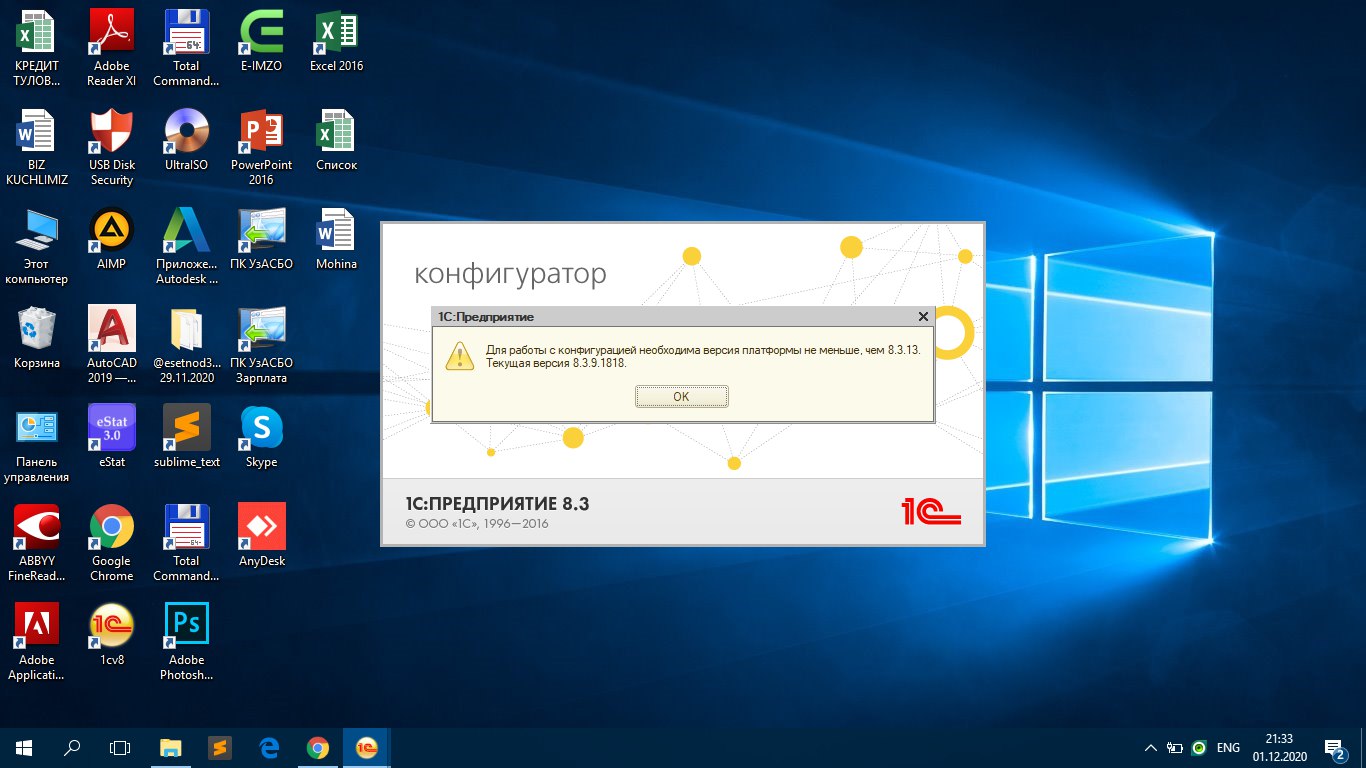Image resolution: width=1366 pixels, height=768 pixels.
Task: Select the eStat 3.0 shortcut
Action: tap(112, 437)
